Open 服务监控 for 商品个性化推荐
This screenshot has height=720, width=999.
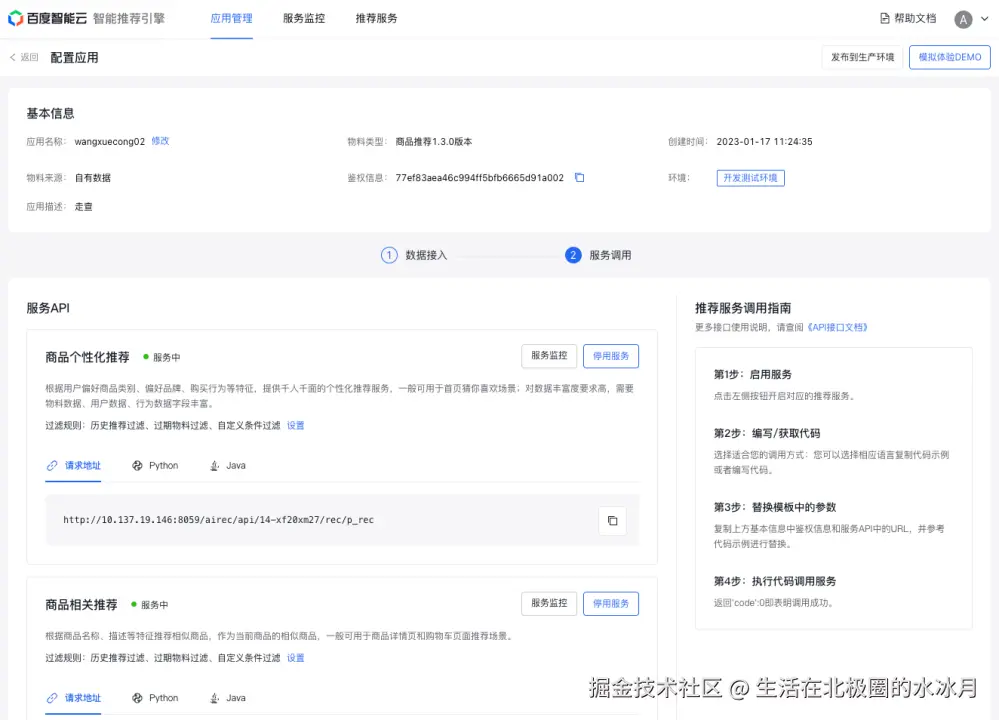(x=549, y=356)
